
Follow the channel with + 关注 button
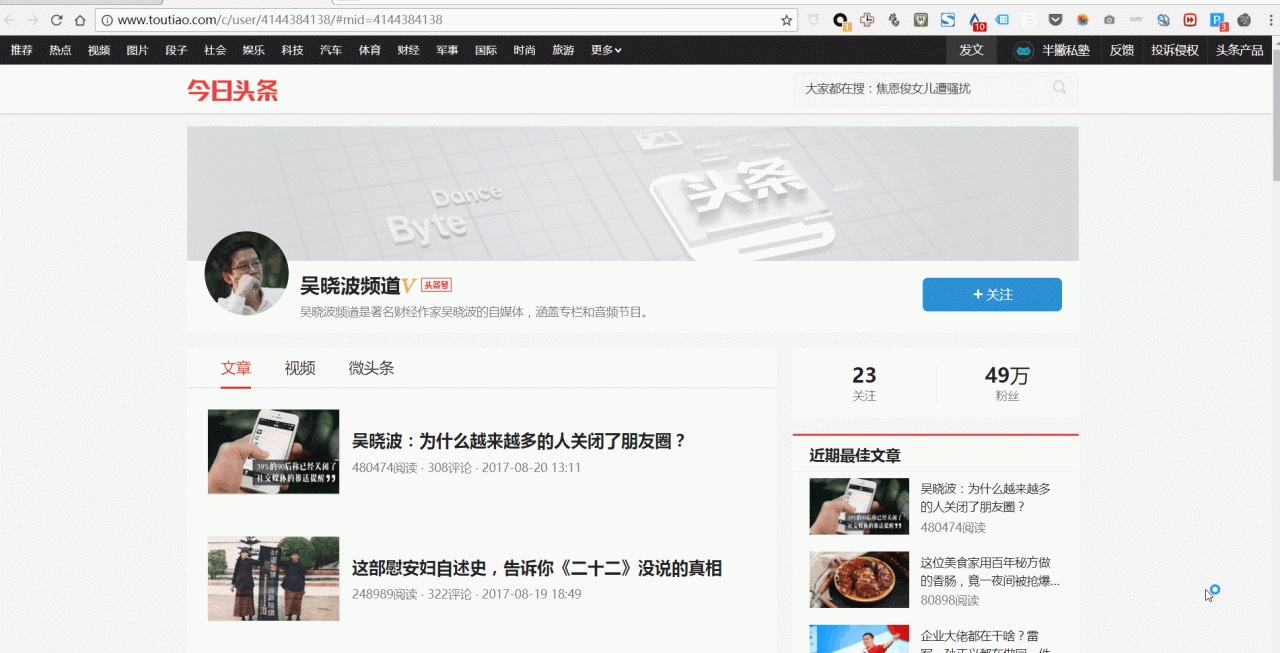tap(992, 294)
